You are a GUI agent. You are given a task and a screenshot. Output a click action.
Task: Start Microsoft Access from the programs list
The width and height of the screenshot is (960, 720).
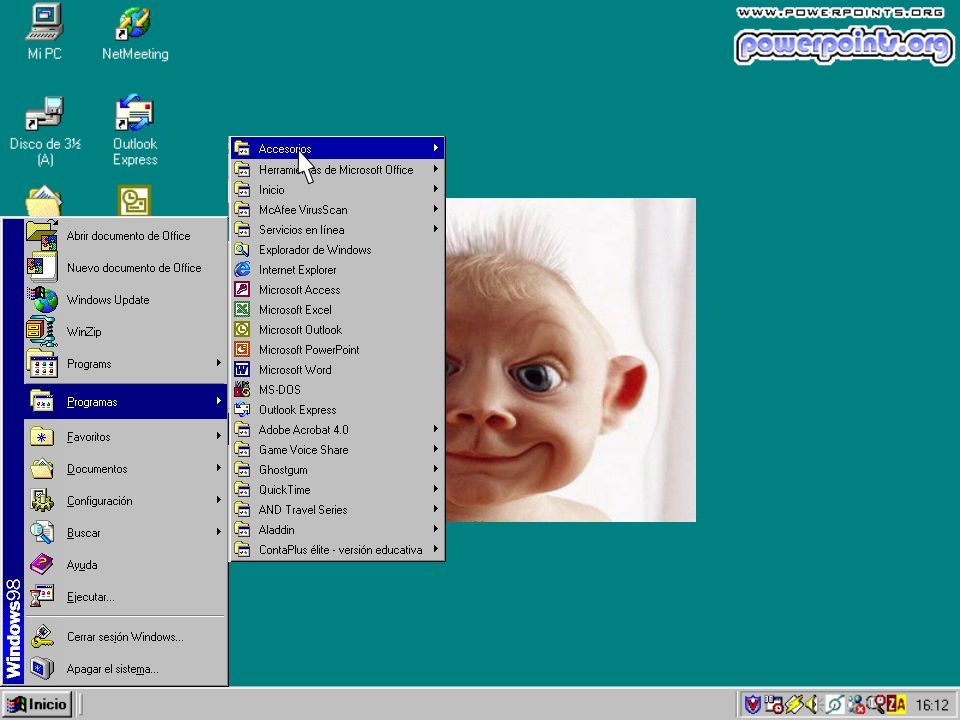click(337, 290)
